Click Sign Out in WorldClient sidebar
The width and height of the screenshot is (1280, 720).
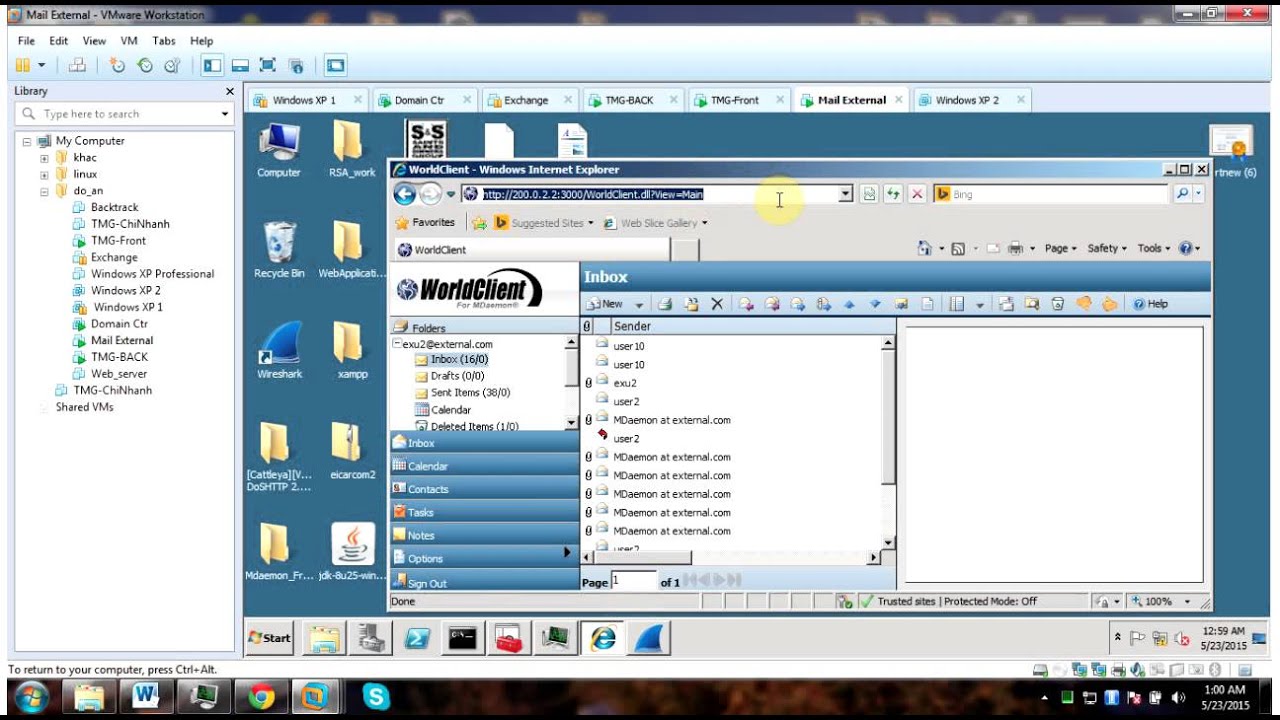[x=427, y=583]
